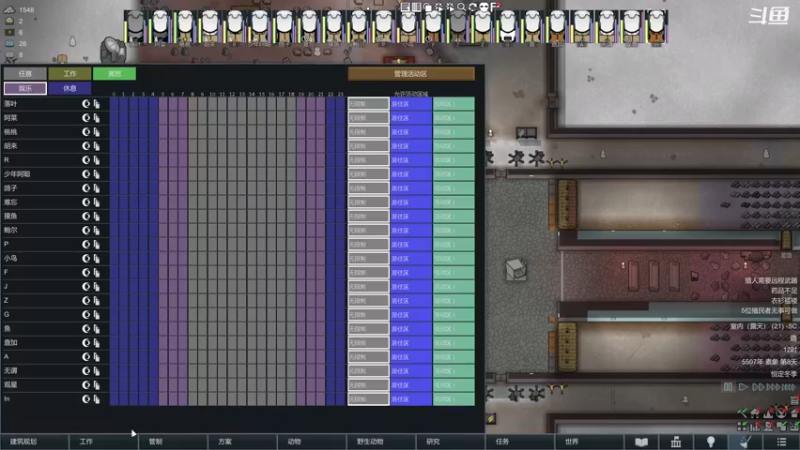
Task: Click the crescent copy icon in R's row
Action: [x=86, y=160]
